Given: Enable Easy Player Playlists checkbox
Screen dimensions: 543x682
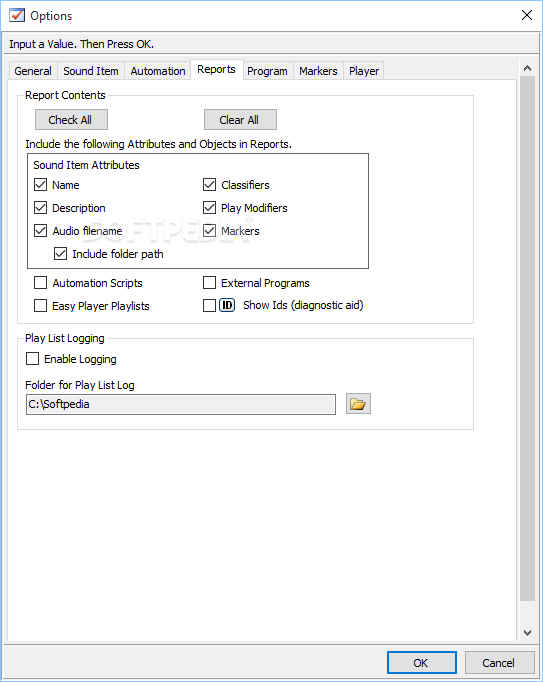Looking at the screenshot, I should tap(40, 306).
